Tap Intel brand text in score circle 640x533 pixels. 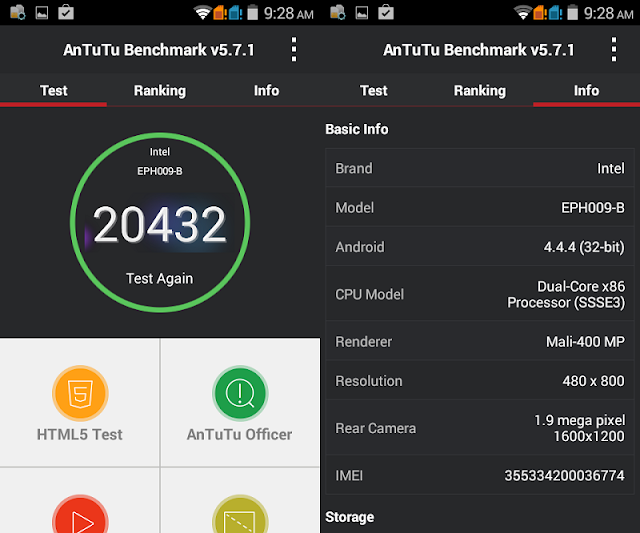(x=160, y=152)
